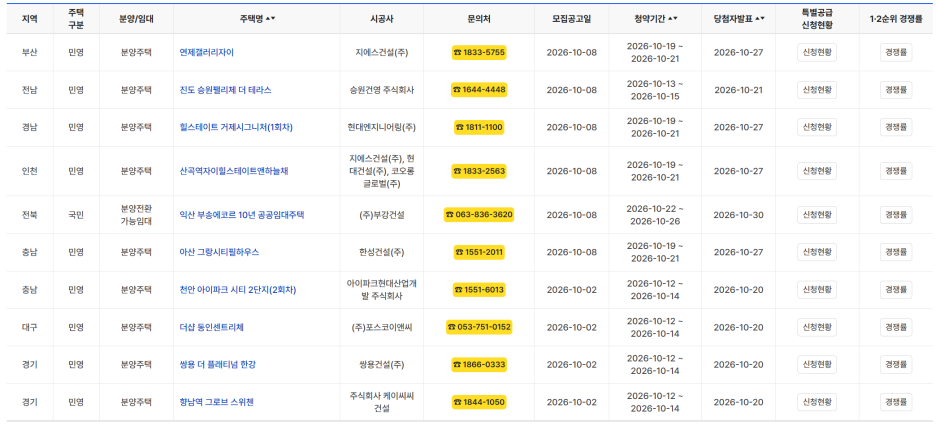This screenshot has width=936, height=425.
Task: Call phone number 1844-1050
Action: coord(479,402)
